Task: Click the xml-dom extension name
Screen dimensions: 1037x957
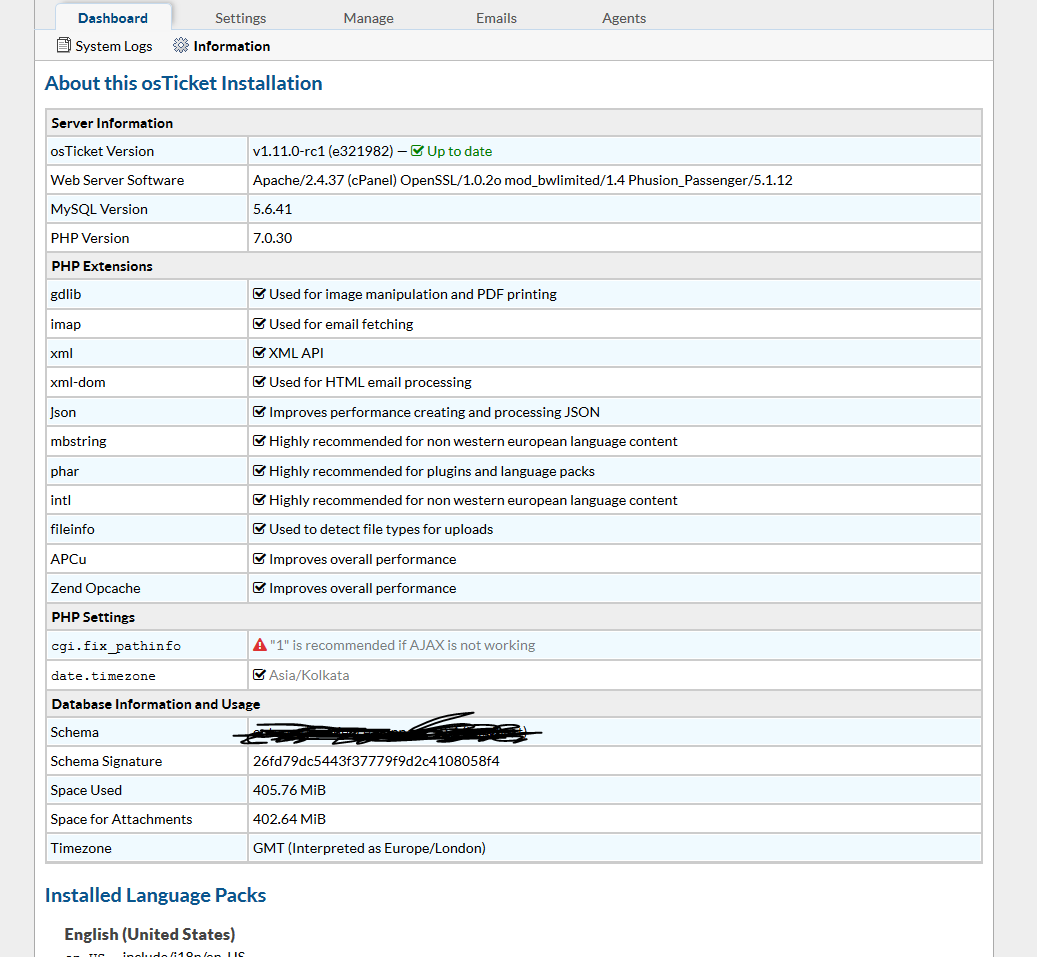Action: click(78, 382)
